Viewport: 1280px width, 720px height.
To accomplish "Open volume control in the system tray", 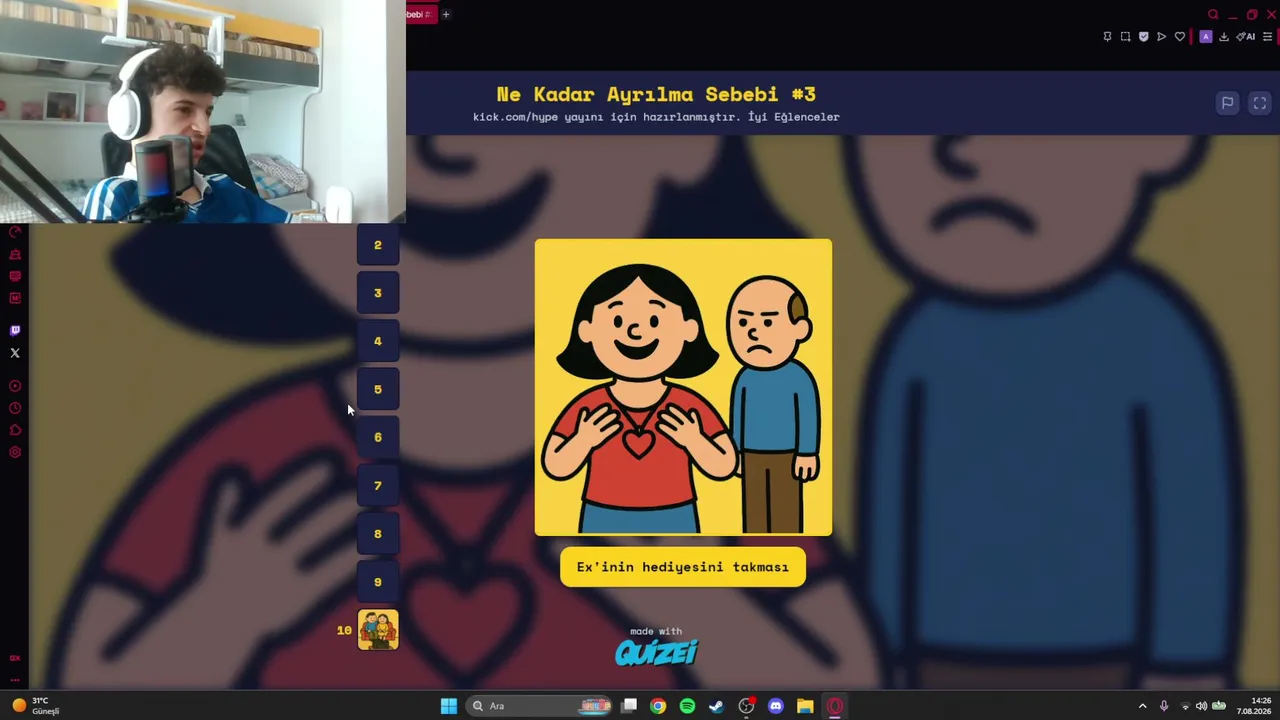I will click(x=1201, y=706).
